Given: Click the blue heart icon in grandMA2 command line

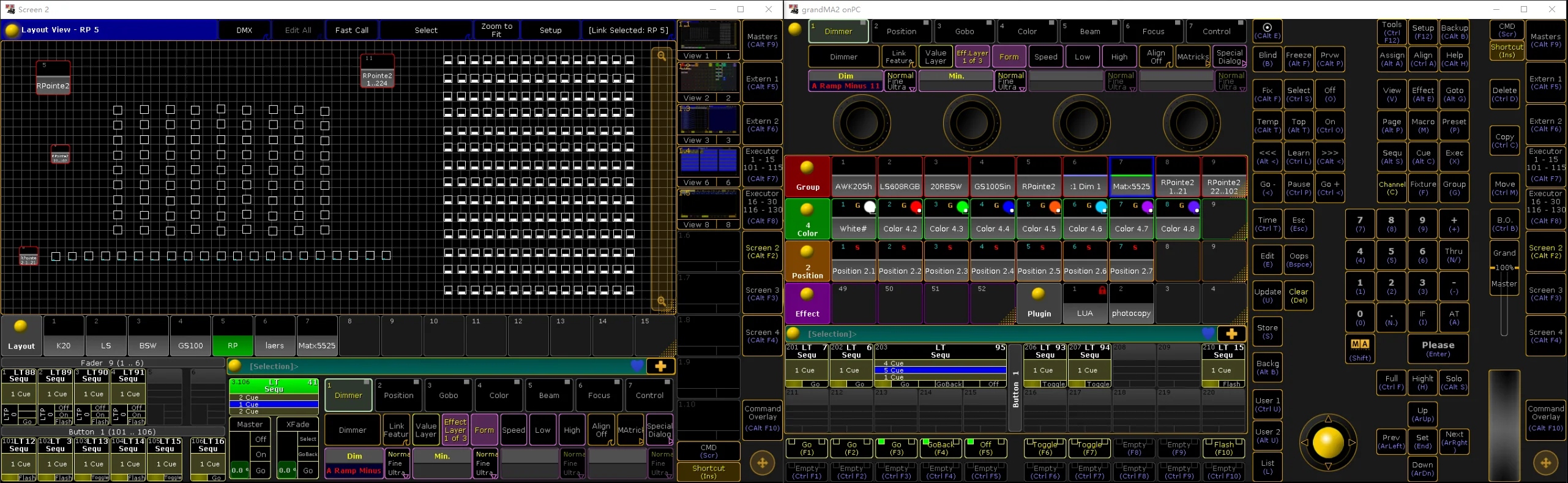Looking at the screenshot, I should tap(1208, 334).
